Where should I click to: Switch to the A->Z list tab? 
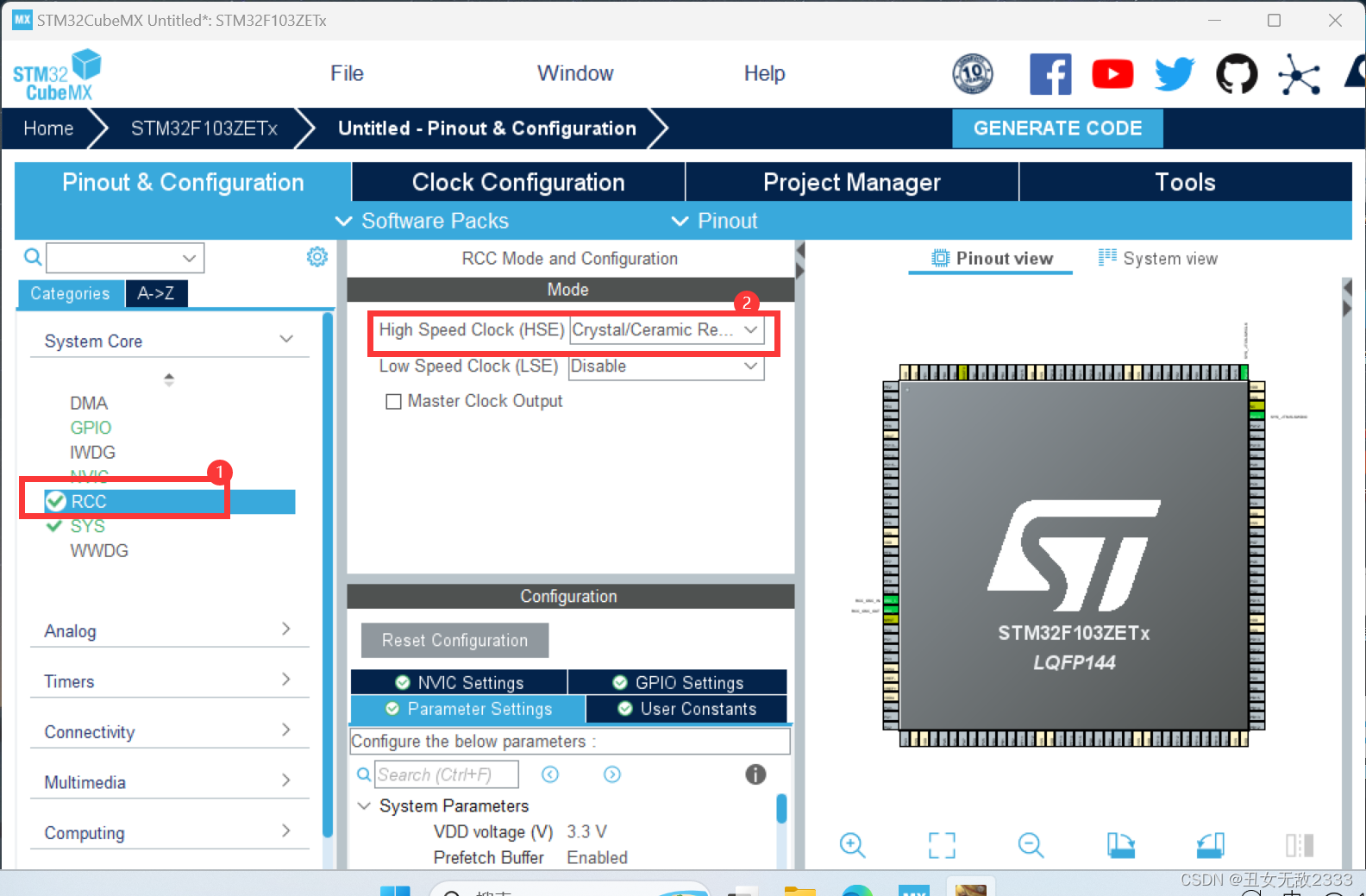point(156,293)
